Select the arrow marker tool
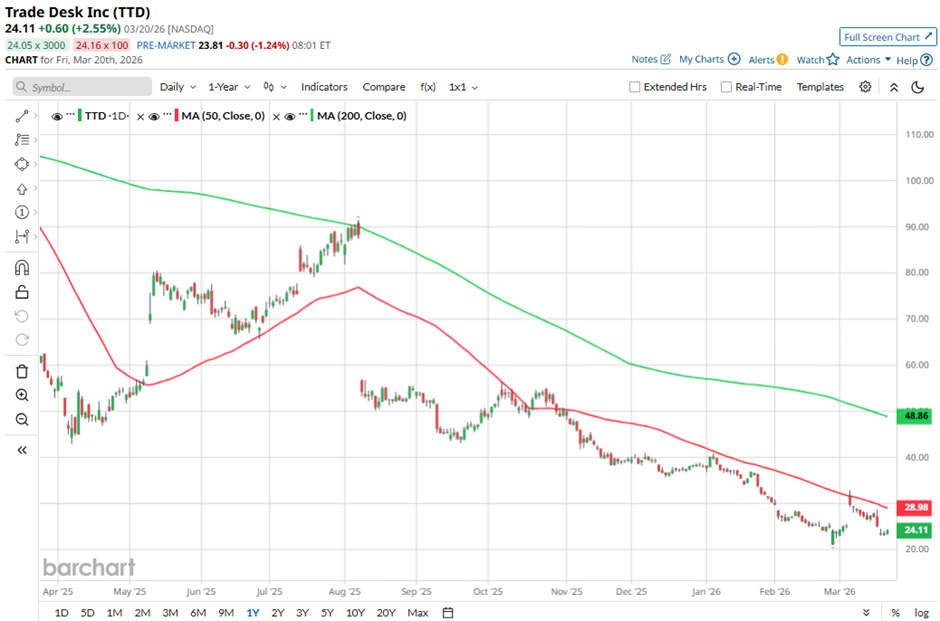940x621 pixels. [x=22, y=189]
